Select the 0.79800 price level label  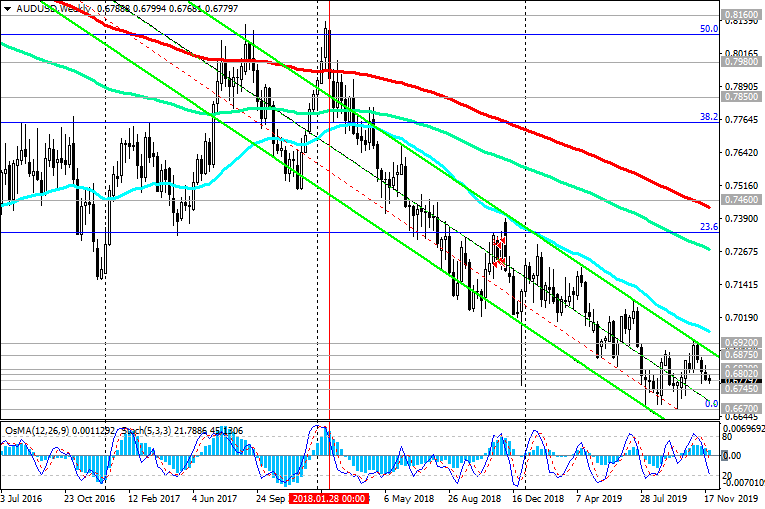(x=741, y=62)
